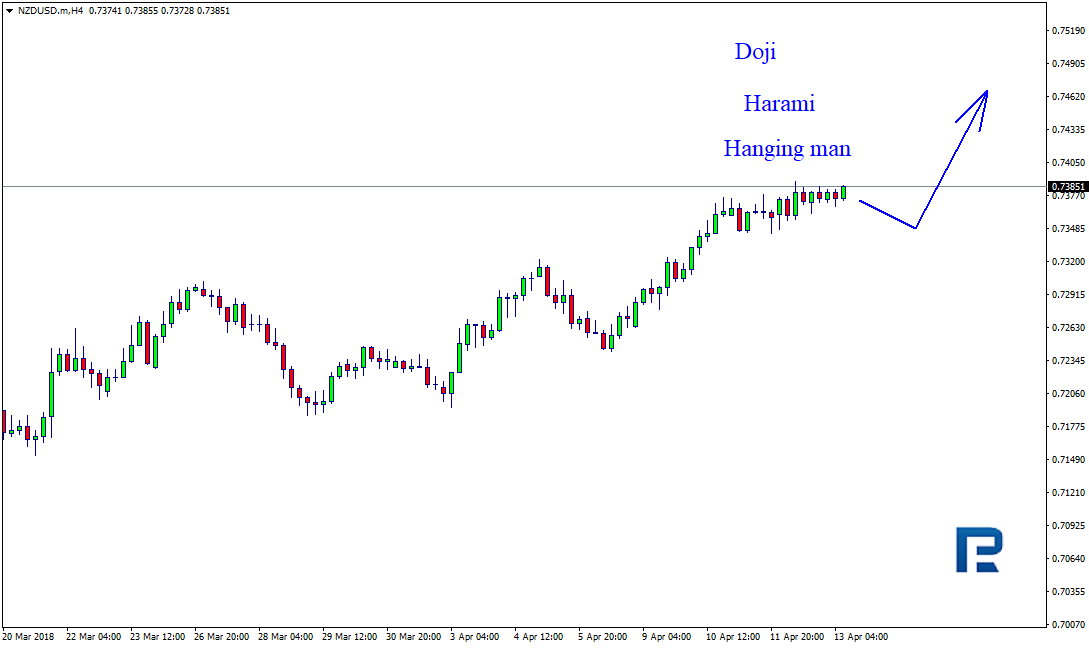
Task: Open the dropdown triangle beside NZDUSD.m,H4
Action: (9, 10)
